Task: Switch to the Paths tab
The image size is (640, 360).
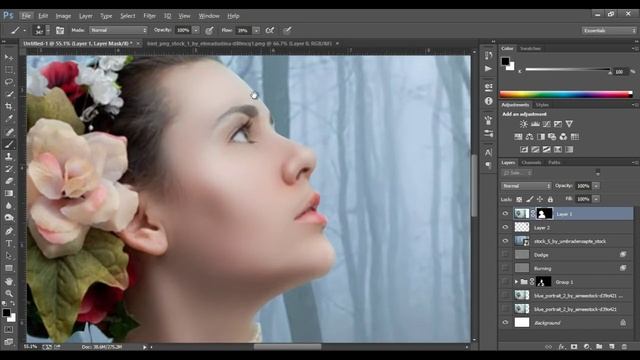Action: 554,162
